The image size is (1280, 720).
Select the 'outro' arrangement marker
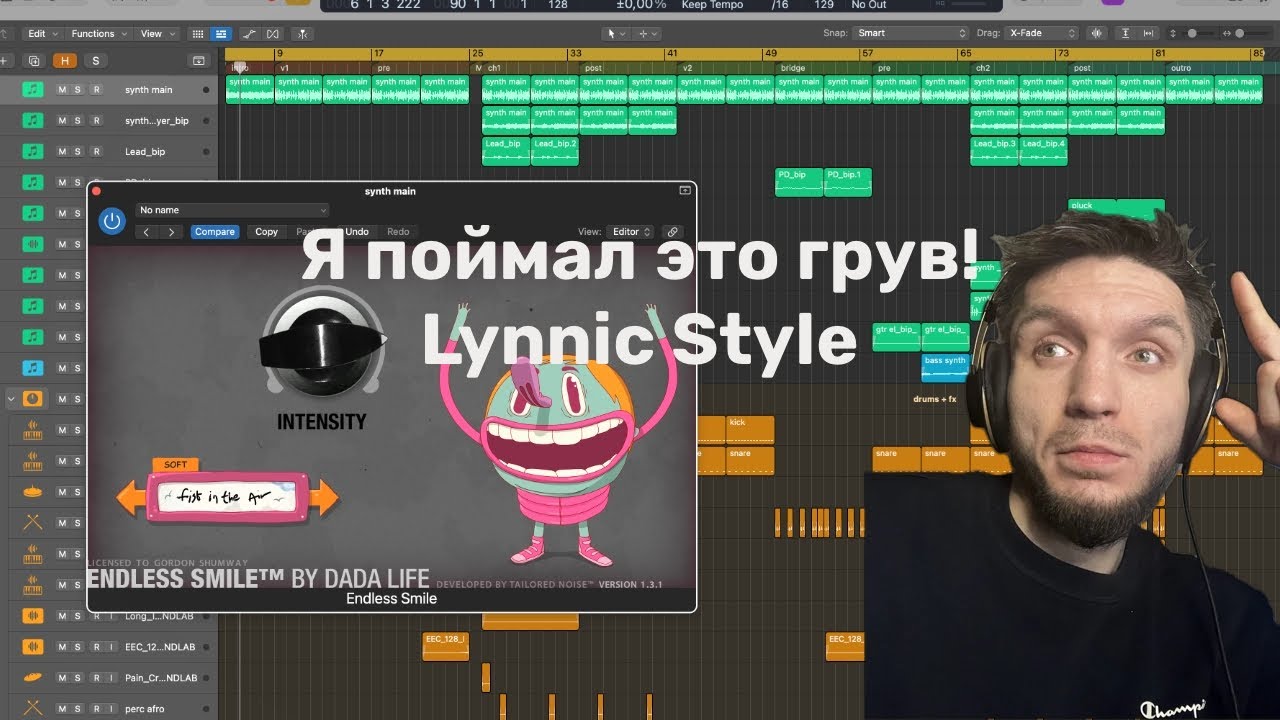[1180, 68]
